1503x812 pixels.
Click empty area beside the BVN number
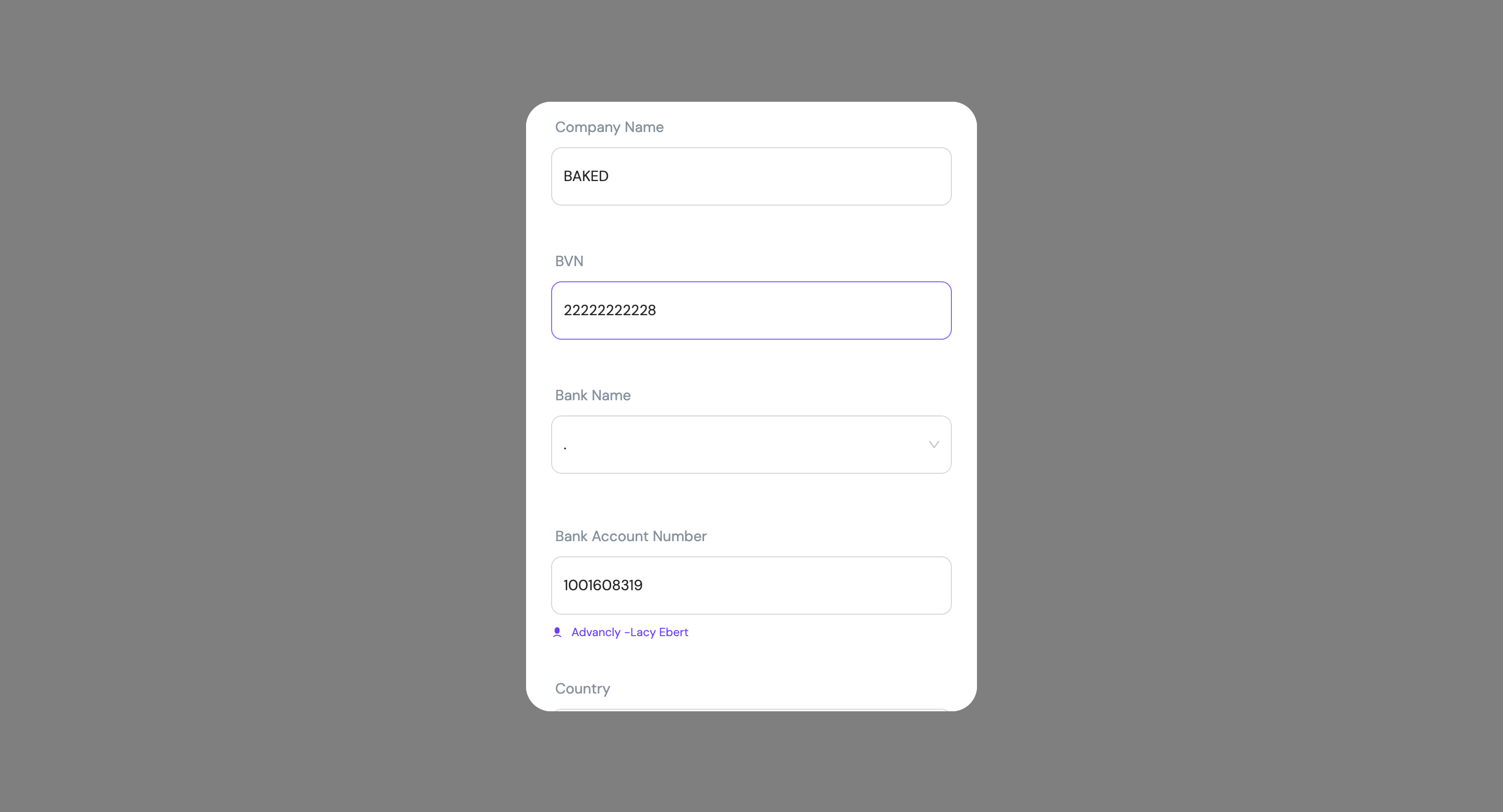(x=800, y=311)
